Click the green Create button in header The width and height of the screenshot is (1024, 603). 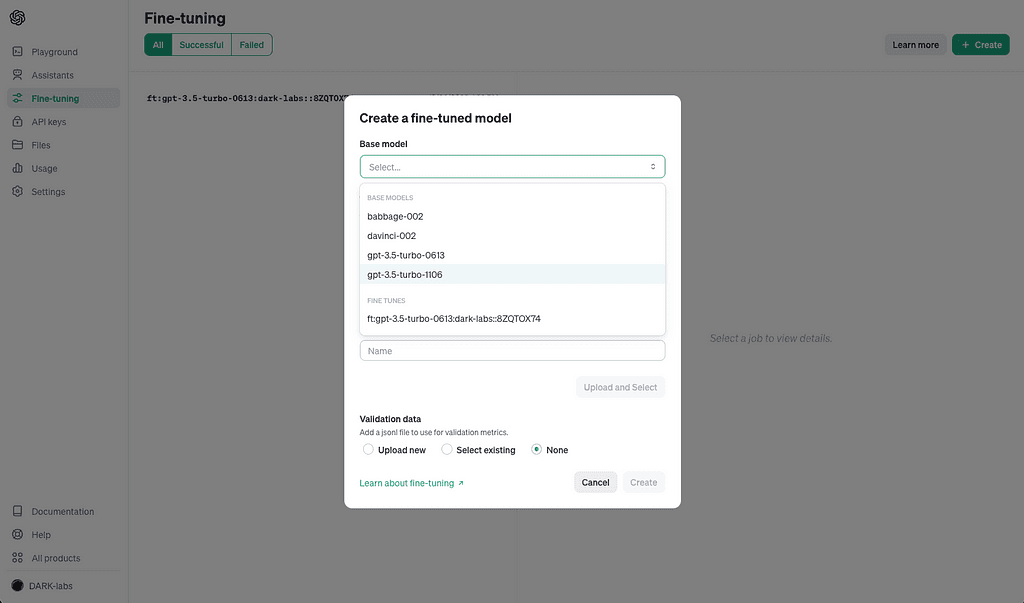tap(980, 44)
